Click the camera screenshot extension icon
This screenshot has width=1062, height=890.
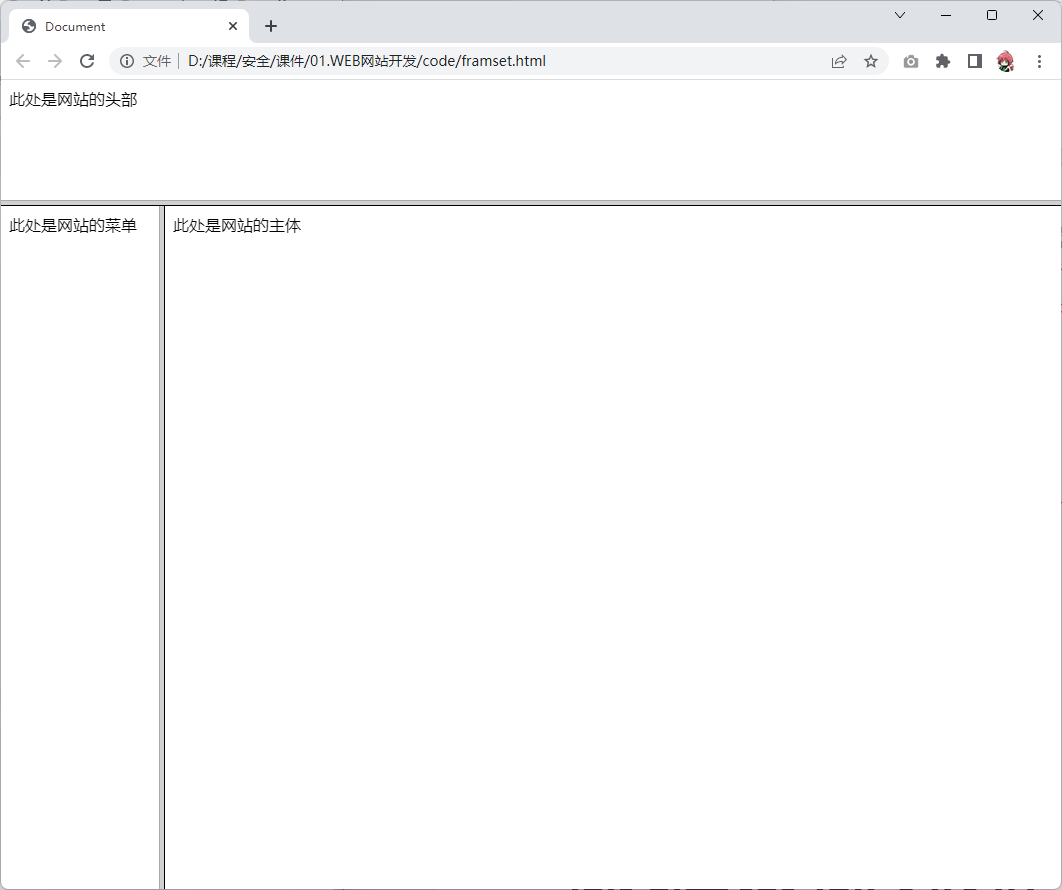coord(910,61)
